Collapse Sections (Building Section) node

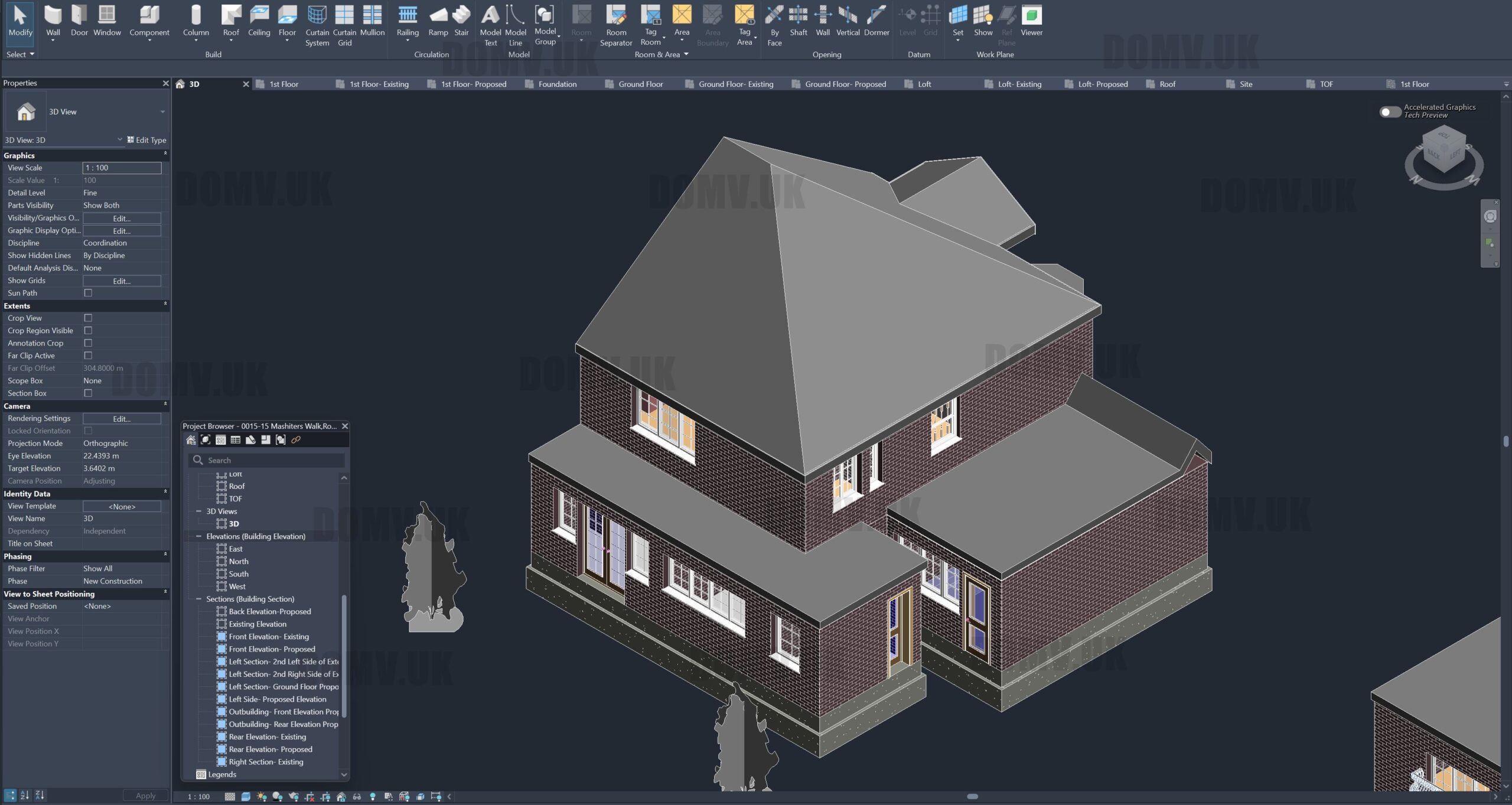tap(199, 599)
